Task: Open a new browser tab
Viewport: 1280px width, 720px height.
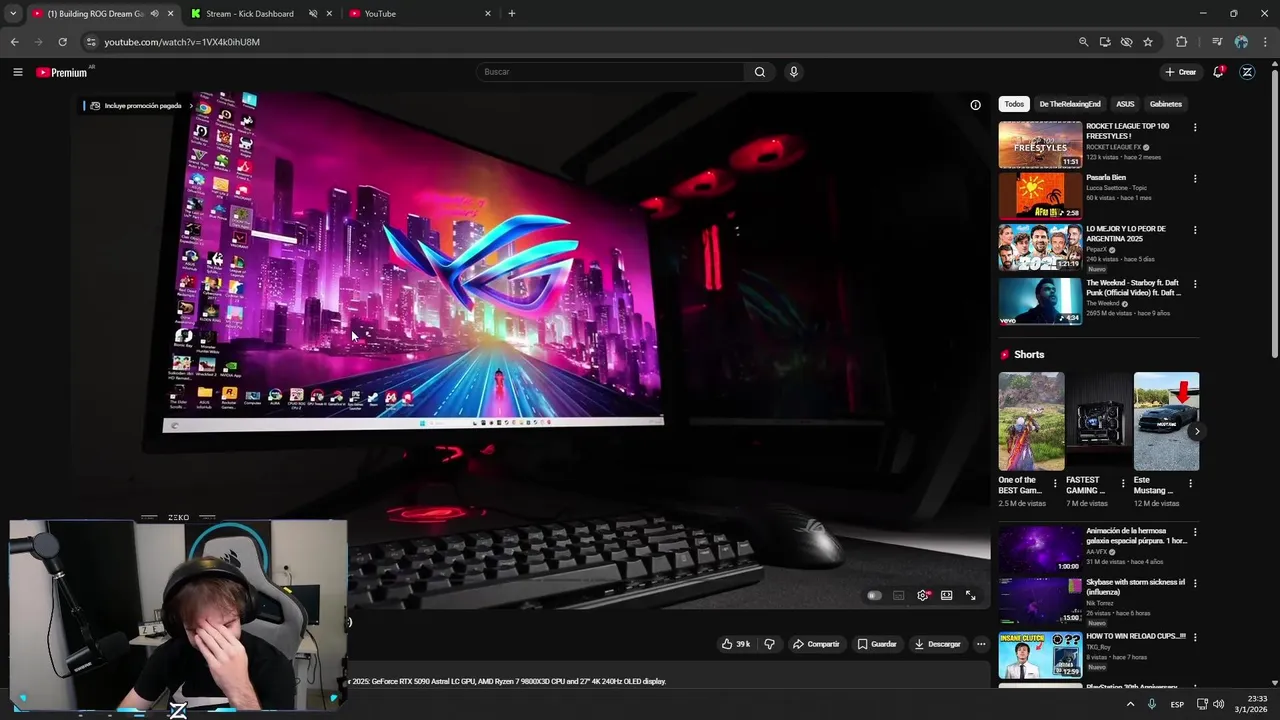Action: (512, 14)
